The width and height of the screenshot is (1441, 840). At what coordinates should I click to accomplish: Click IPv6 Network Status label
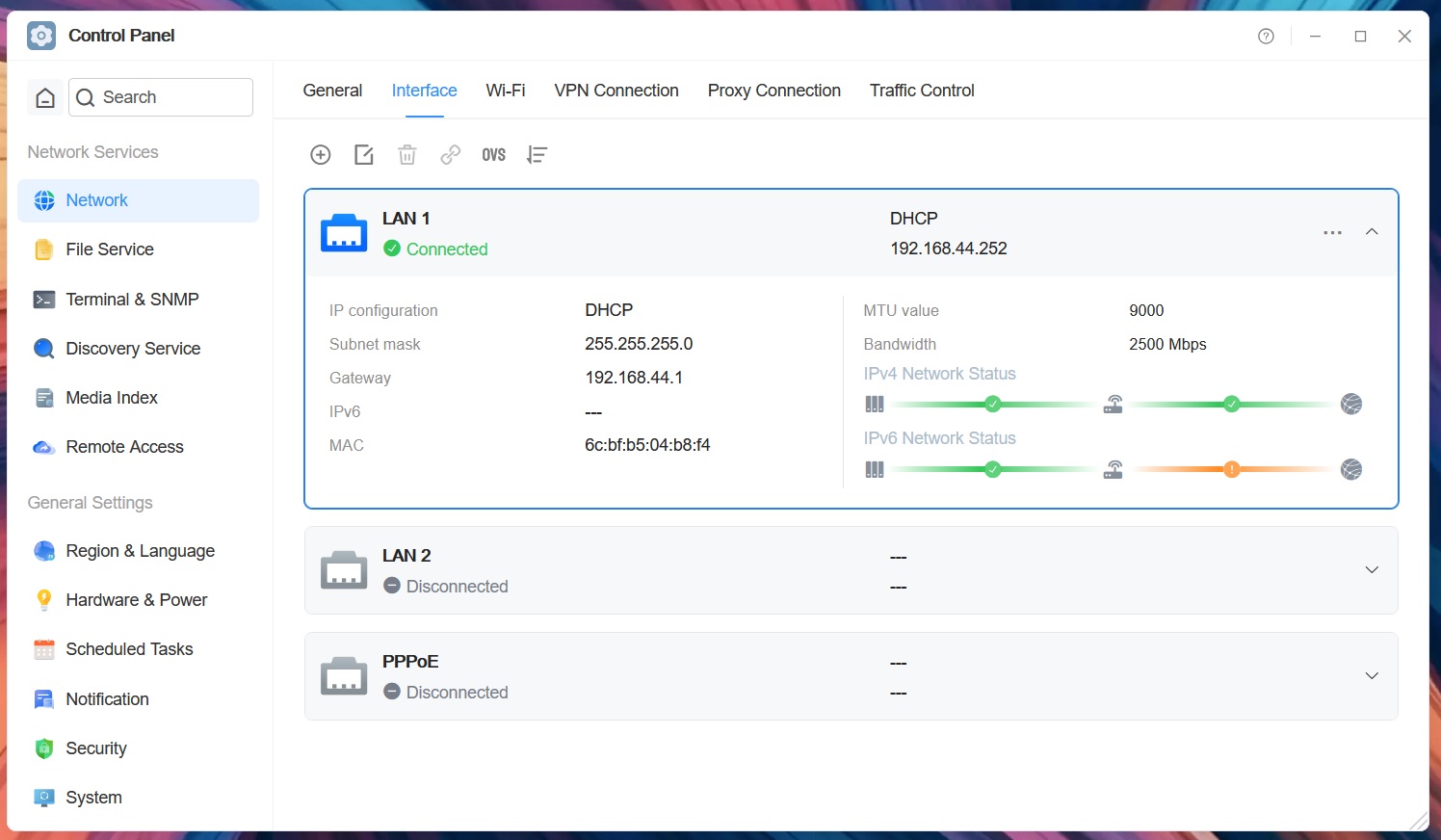coord(939,438)
